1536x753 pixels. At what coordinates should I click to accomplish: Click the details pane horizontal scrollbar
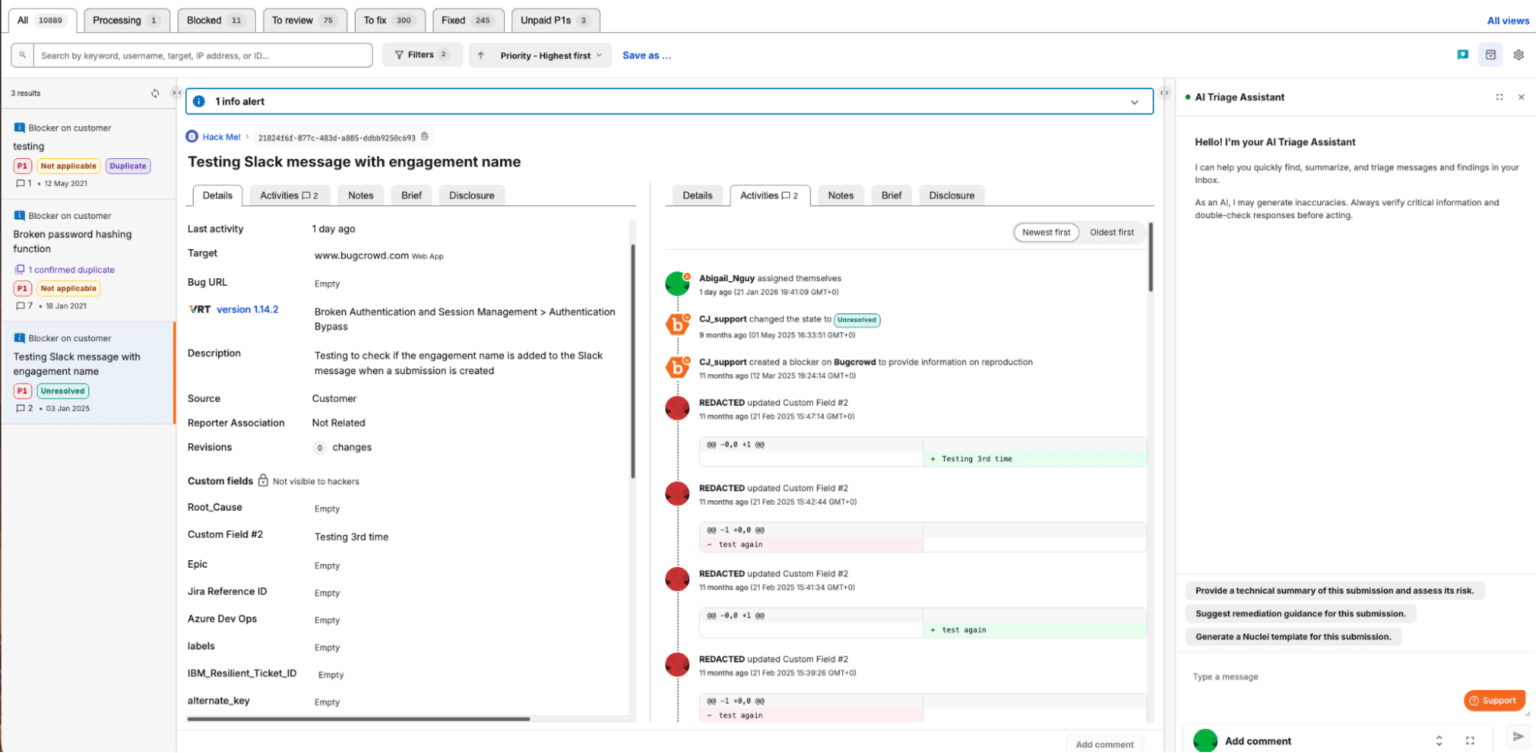pos(358,718)
